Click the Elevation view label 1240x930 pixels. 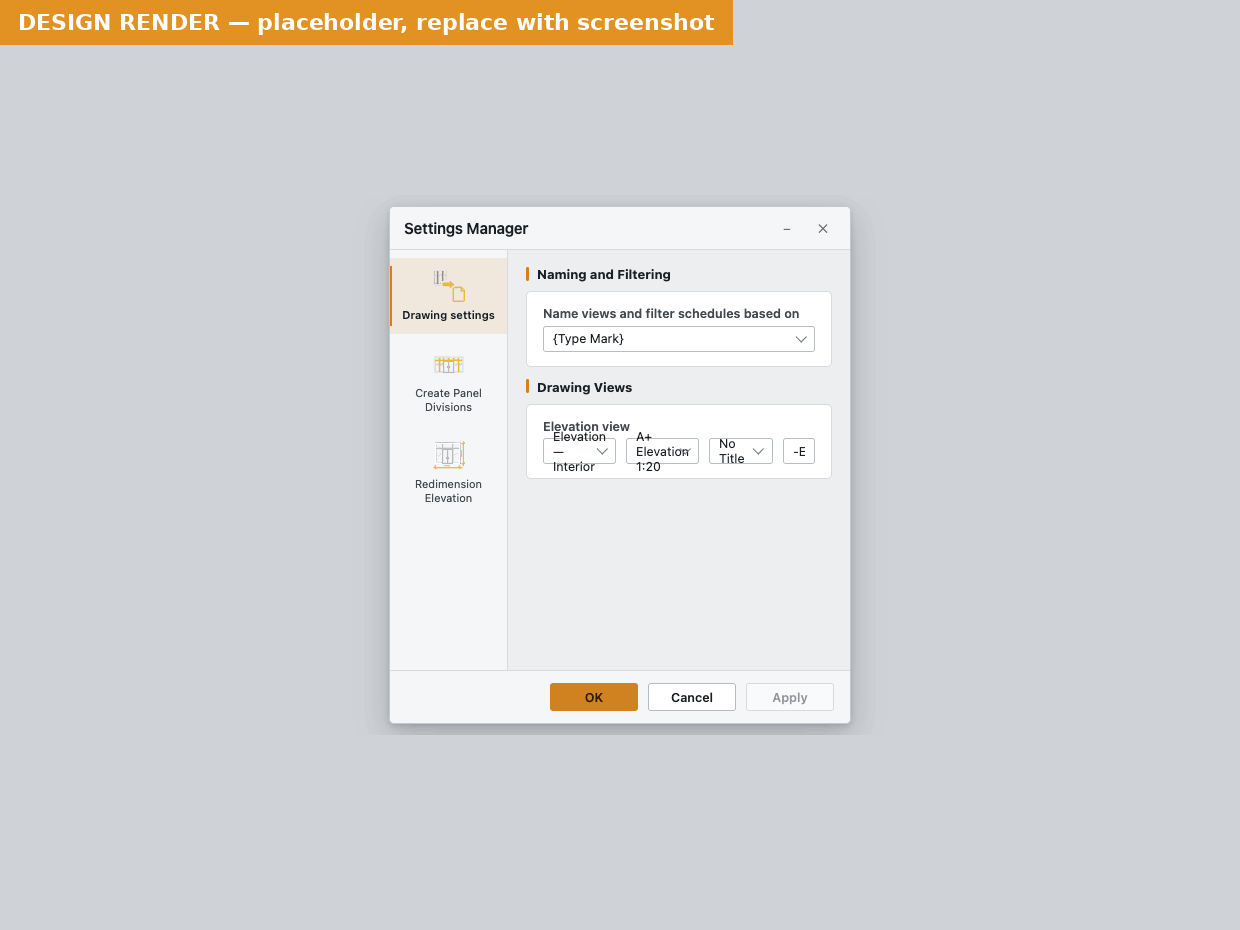586,427
